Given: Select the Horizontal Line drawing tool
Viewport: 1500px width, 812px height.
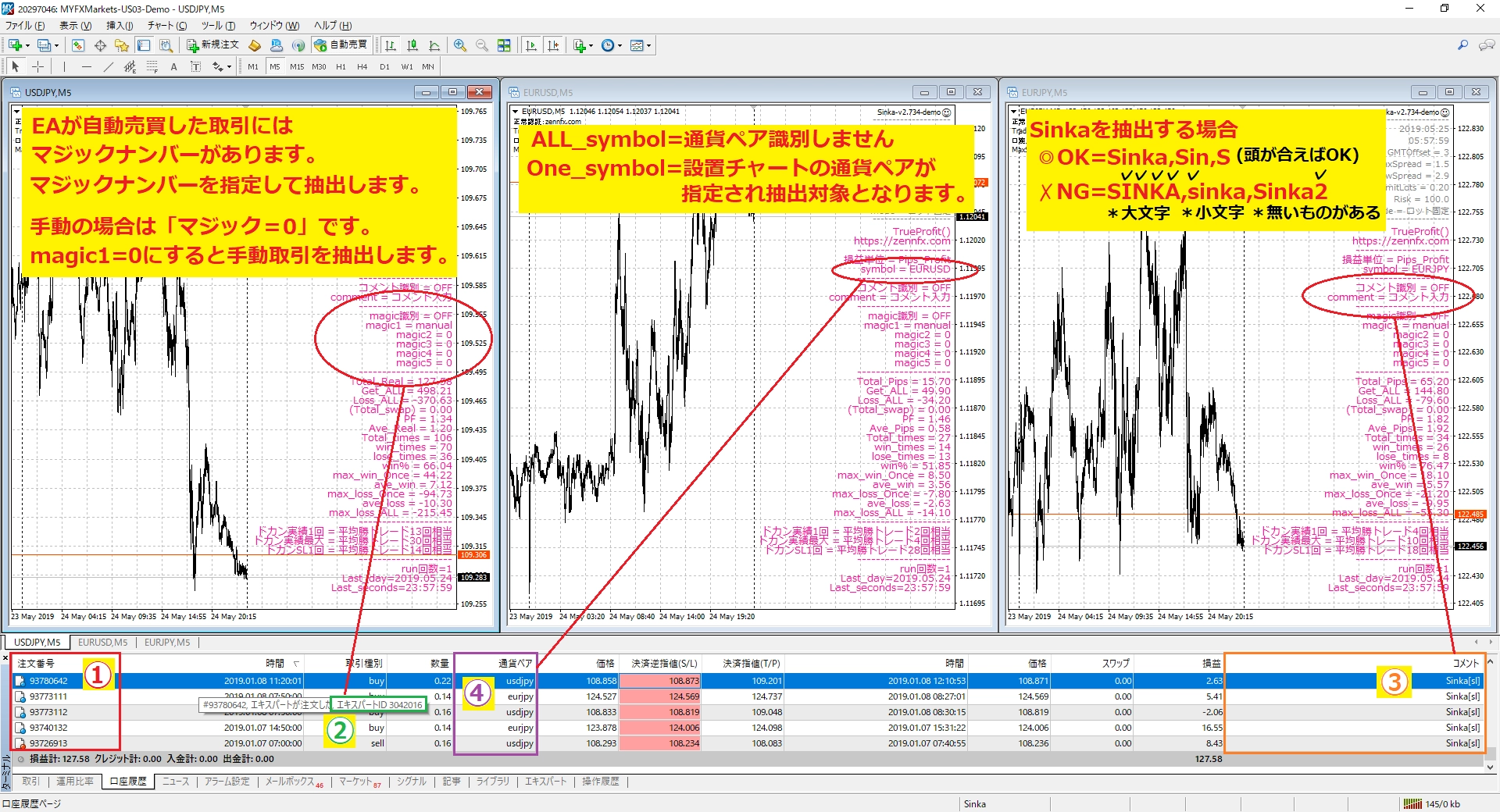Looking at the screenshot, I should 86,66.
